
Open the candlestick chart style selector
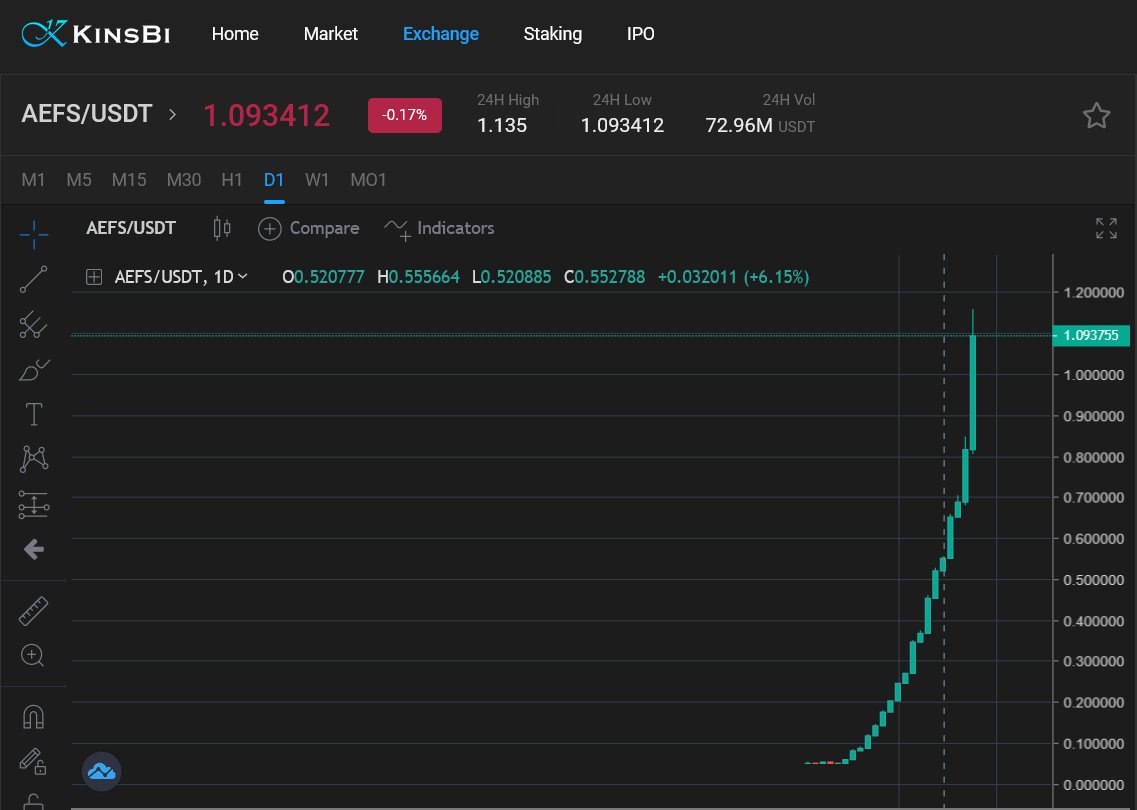click(222, 228)
